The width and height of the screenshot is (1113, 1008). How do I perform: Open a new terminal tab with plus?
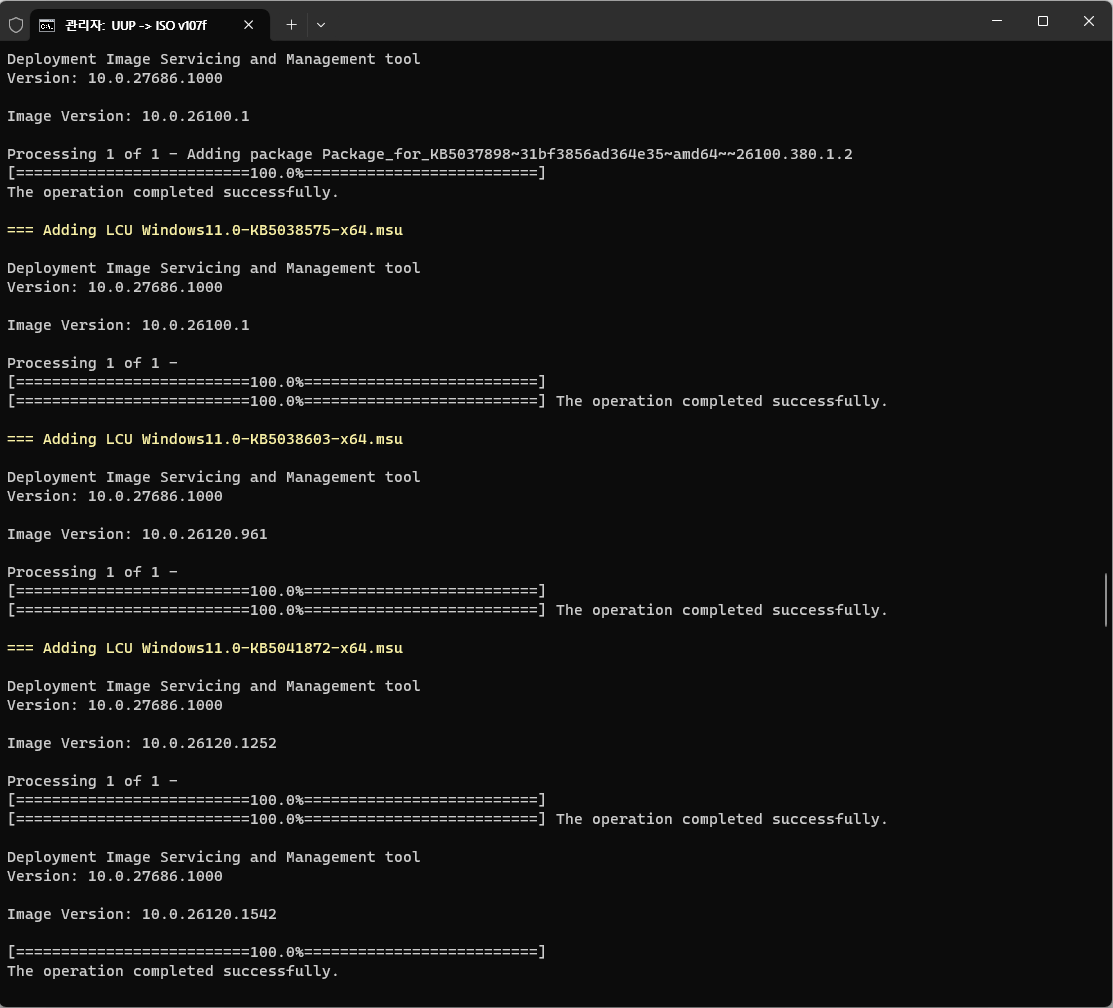[291, 25]
